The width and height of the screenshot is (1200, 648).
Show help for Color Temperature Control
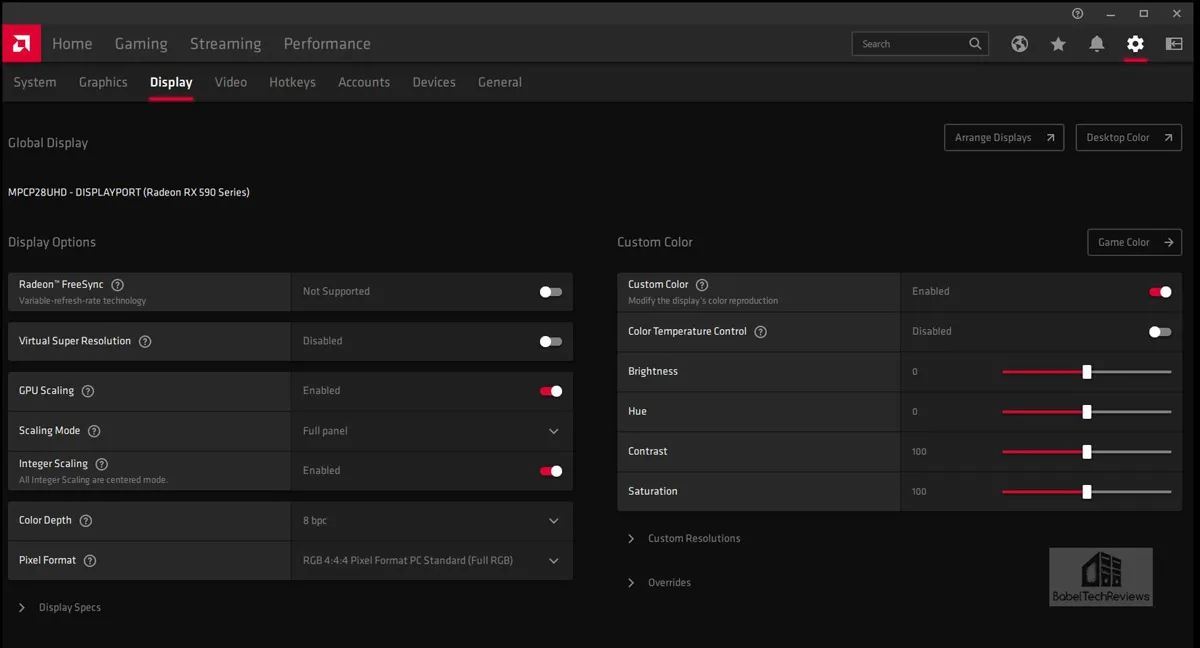761,331
